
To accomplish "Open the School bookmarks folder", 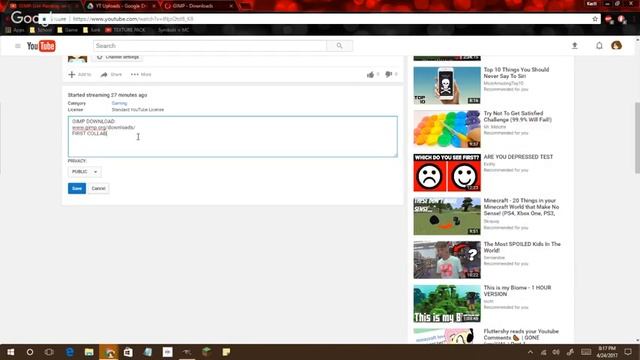I will tap(41, 30).
